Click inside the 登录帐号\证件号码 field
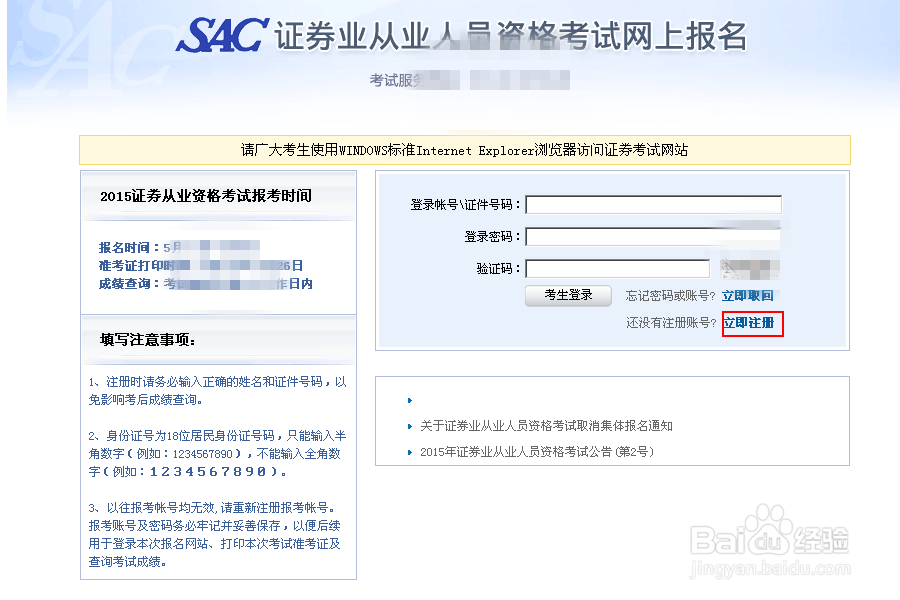Screen dimensions: 900x600 pyautogui.click(x=652, y=204)
